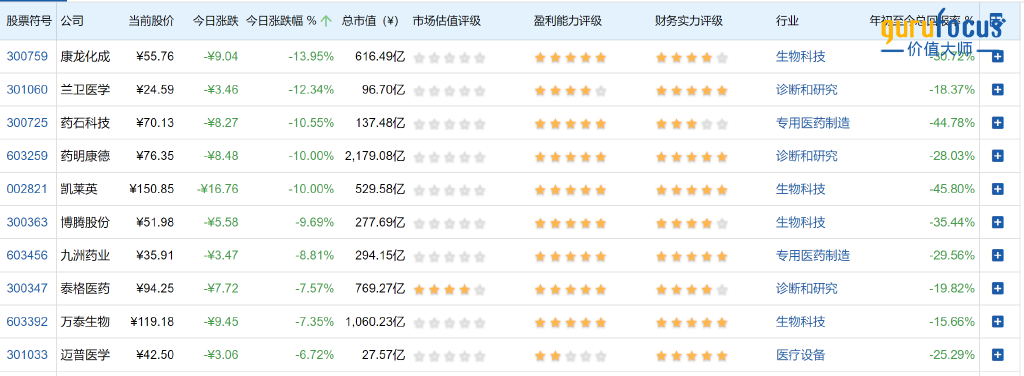Add 迈普医学 using plus icon
This screenshot has width=1024, height=376.
coord(997,355)
